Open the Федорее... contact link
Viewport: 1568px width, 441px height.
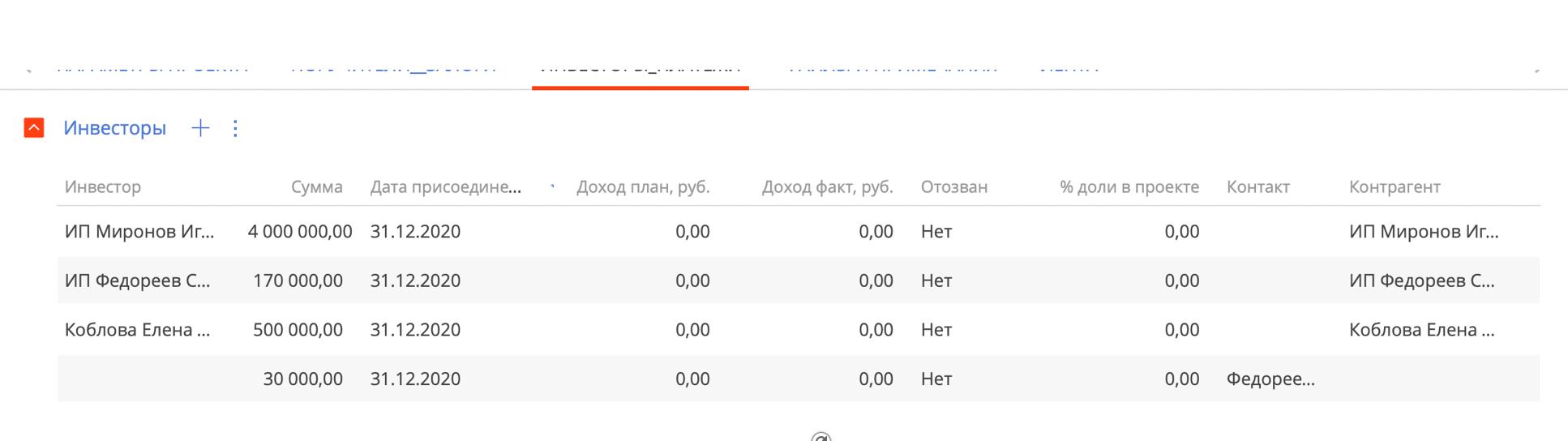1270,379
